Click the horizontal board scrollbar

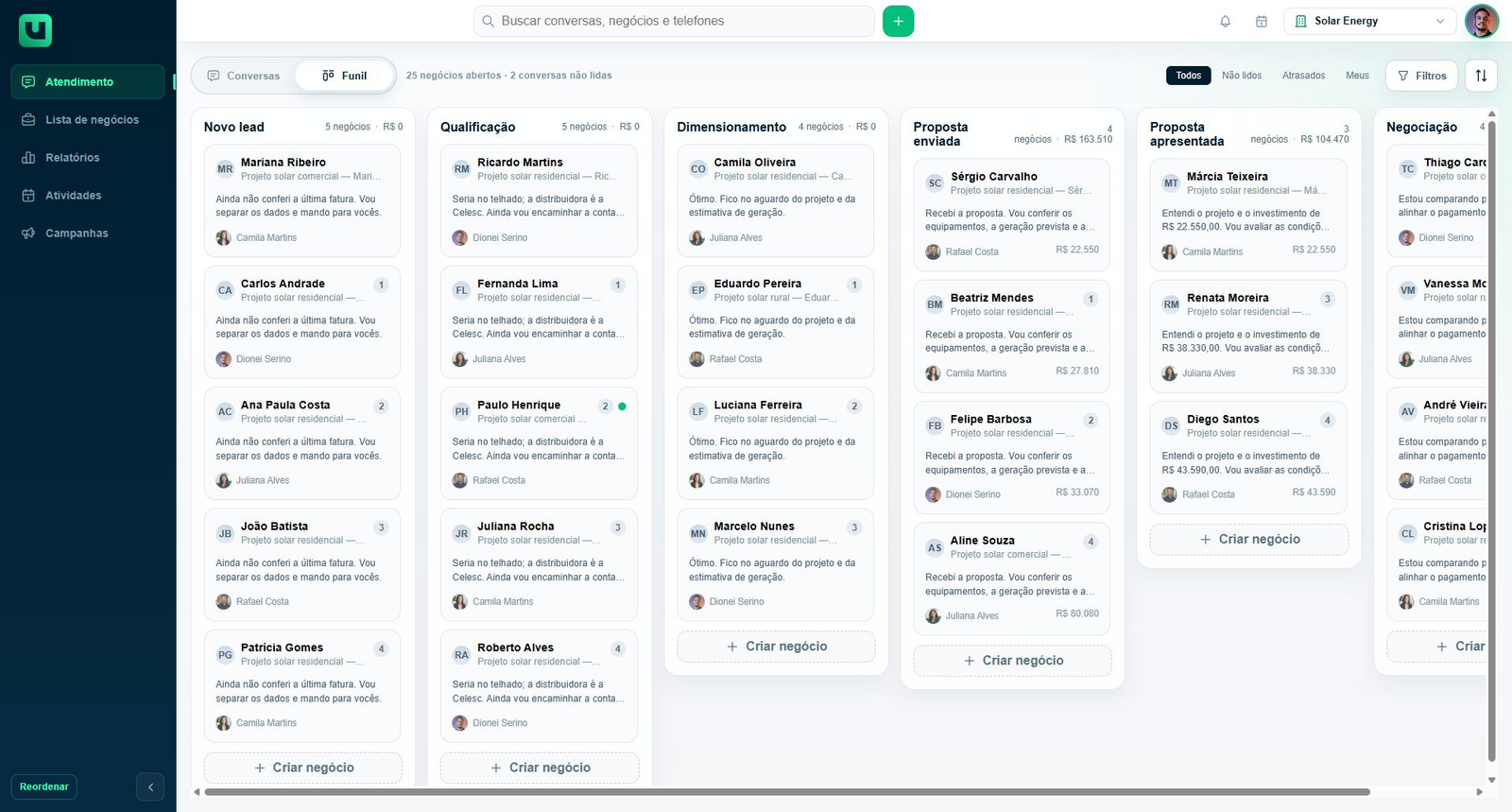(787, 792)
